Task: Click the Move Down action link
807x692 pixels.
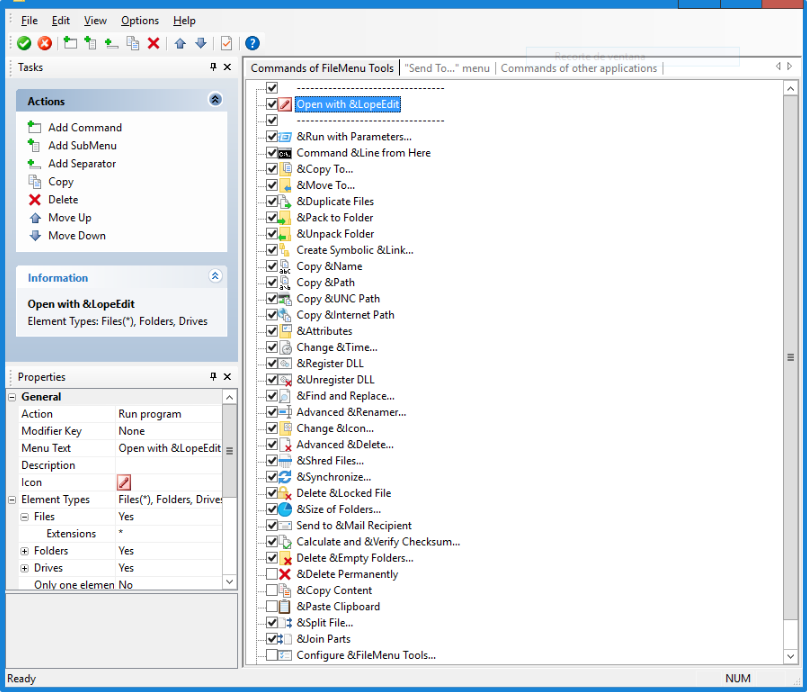Action: click(x=77, y=236)
